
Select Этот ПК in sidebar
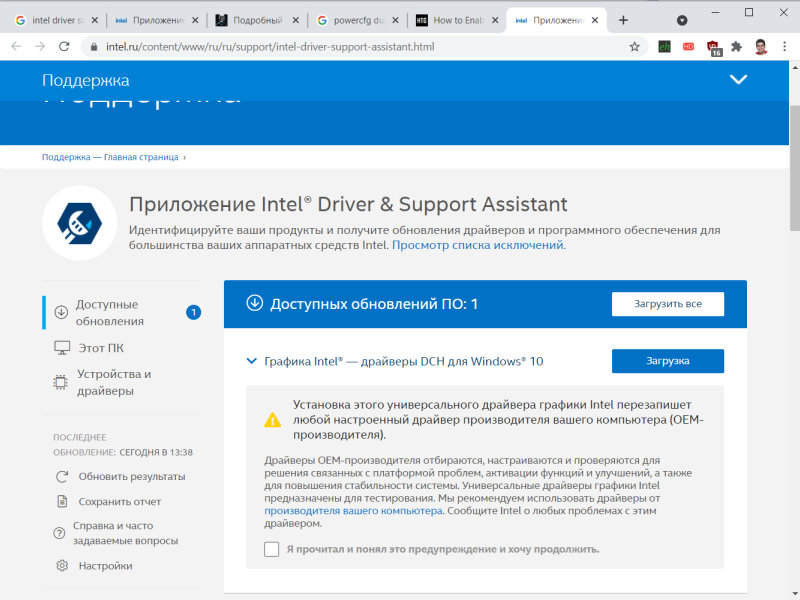[x=101, y=348]
